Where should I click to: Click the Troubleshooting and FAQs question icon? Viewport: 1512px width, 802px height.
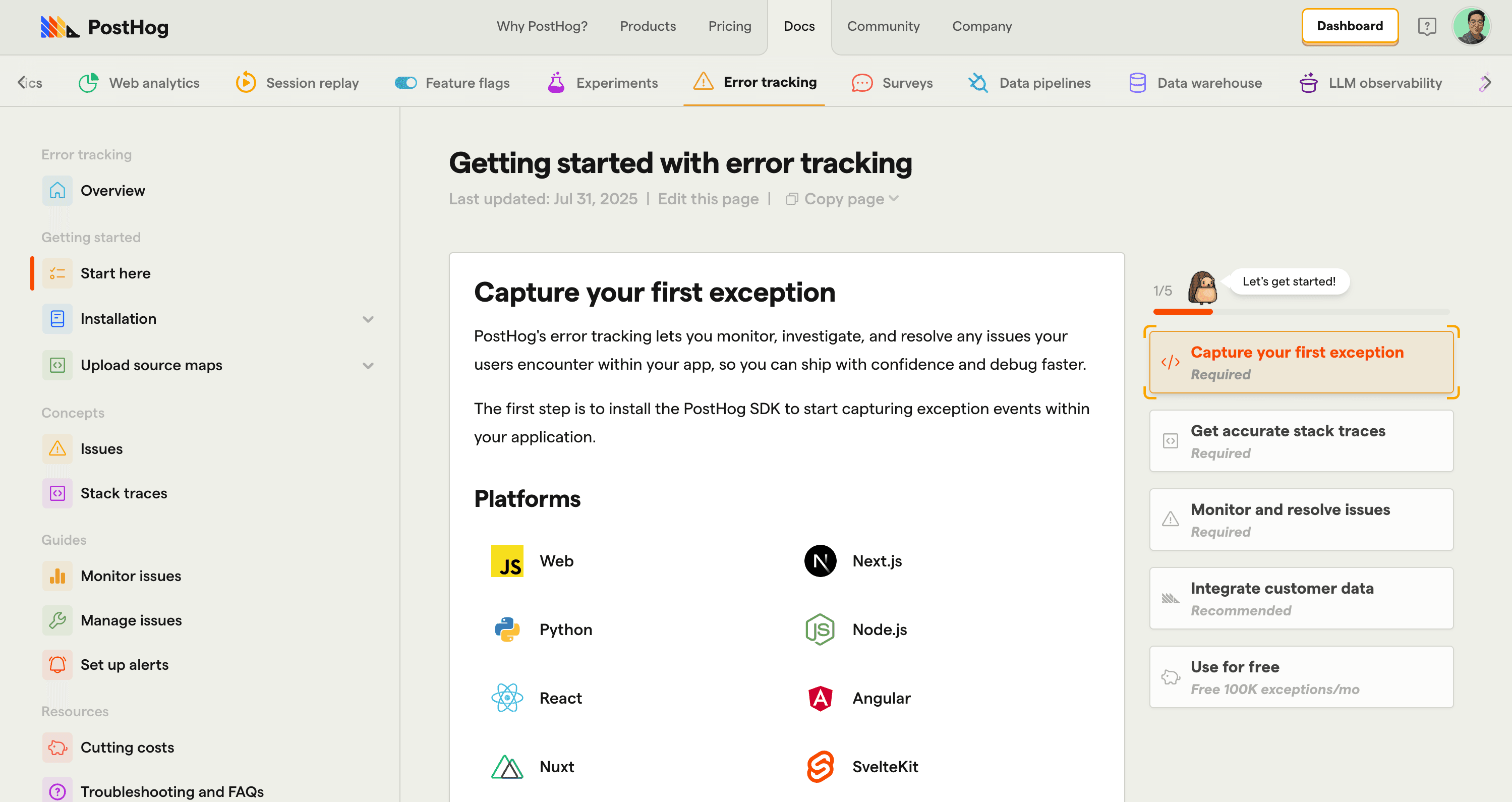tap(57, 791)
